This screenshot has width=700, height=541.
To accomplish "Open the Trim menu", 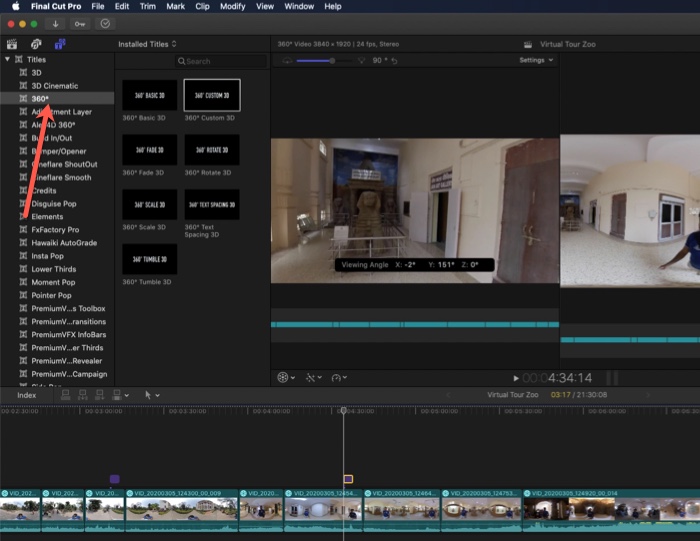I will (x=148, y=6).
